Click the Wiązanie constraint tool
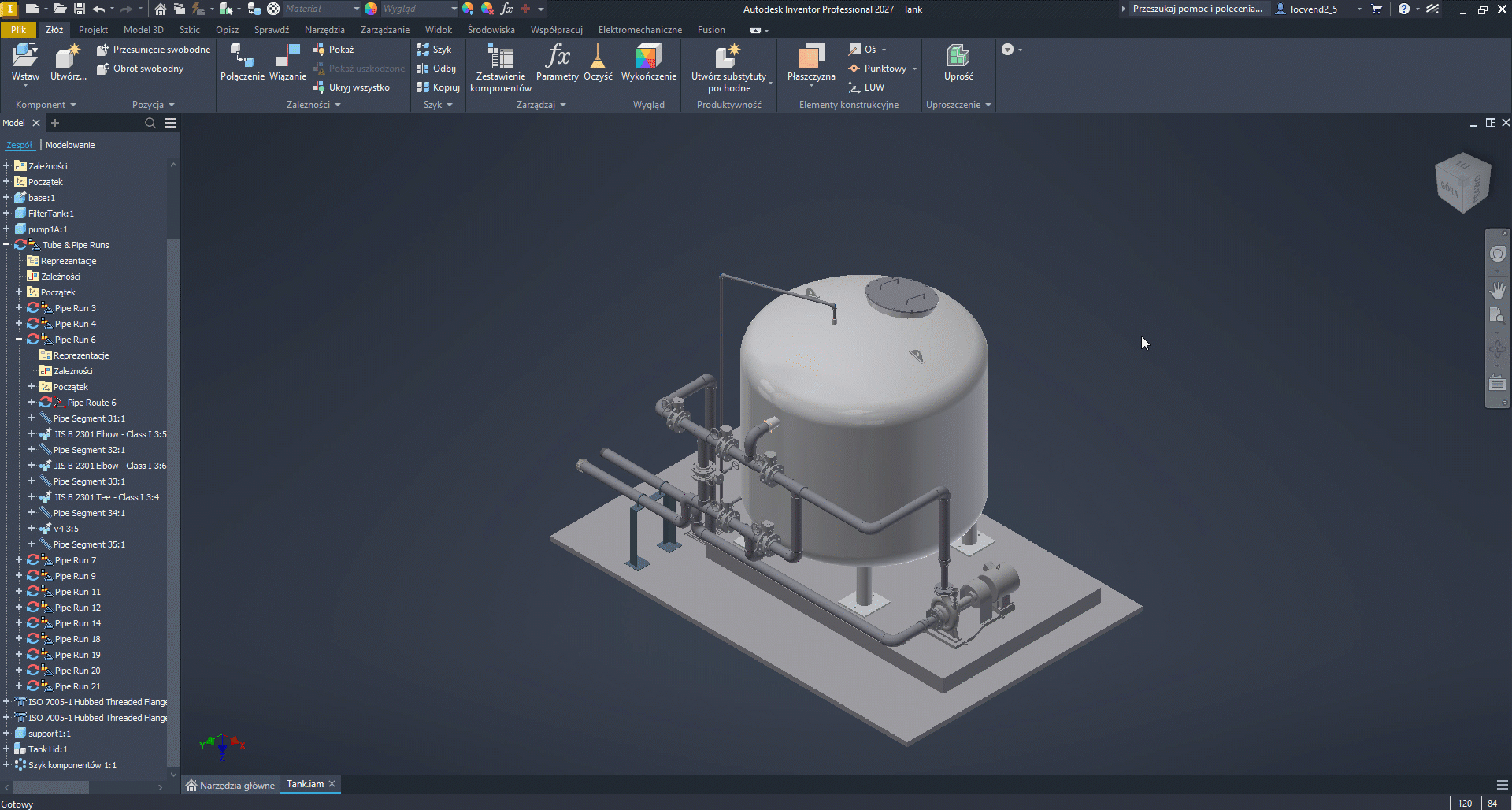1512x810 pixels. (287, 57)
